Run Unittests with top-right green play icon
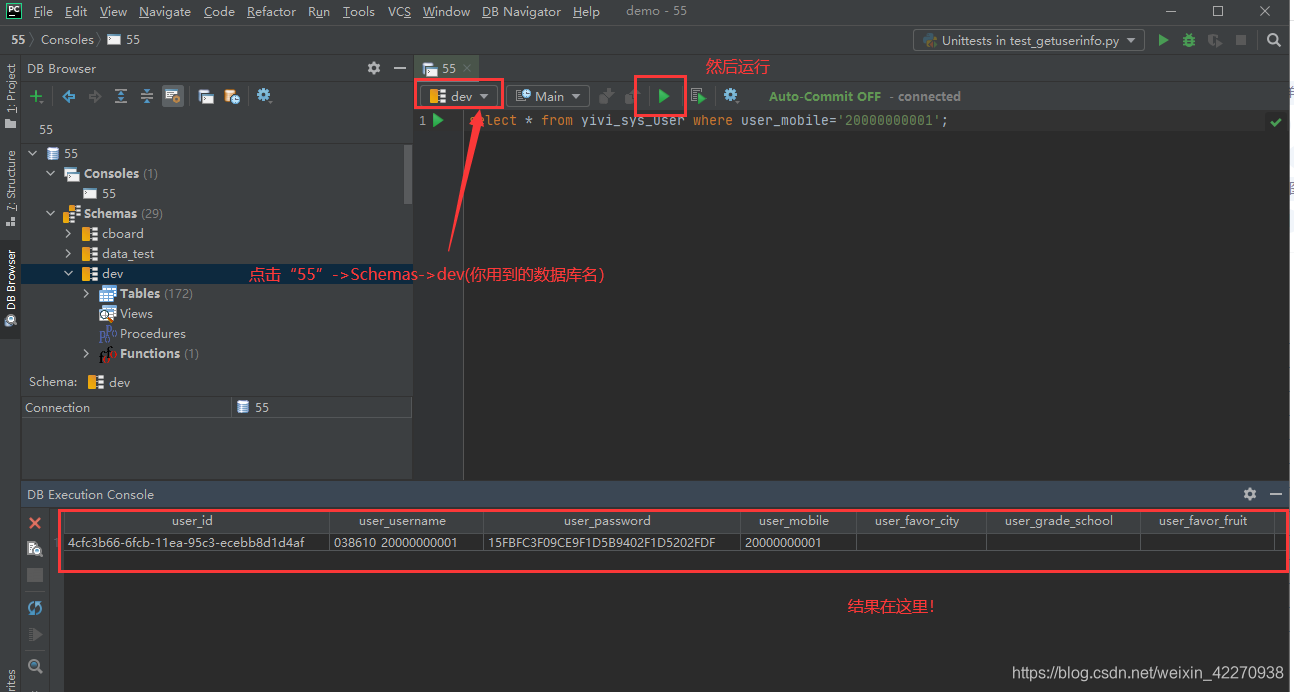The width and height of the screenshot is (1294, 692). coord(1163,40)
